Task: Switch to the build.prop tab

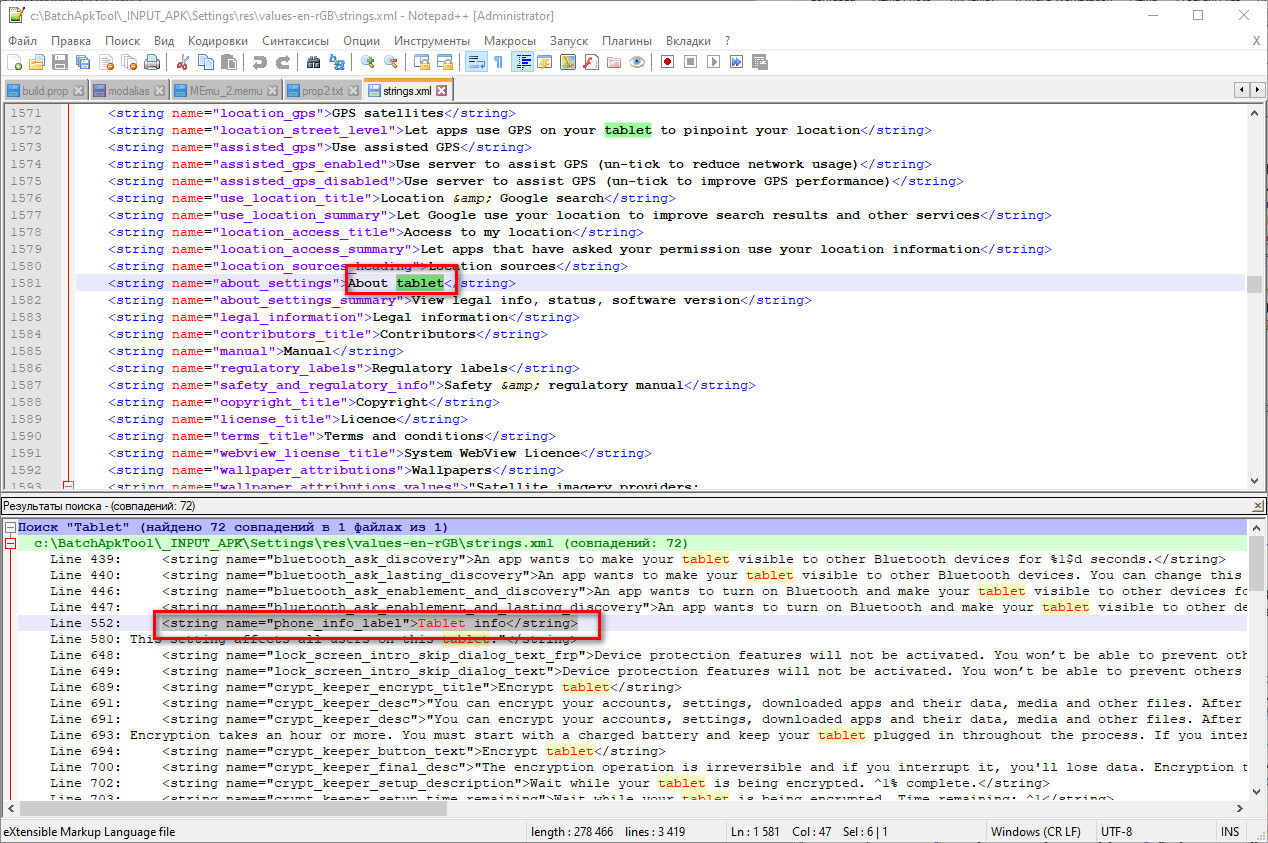Action: pos(44,91)
